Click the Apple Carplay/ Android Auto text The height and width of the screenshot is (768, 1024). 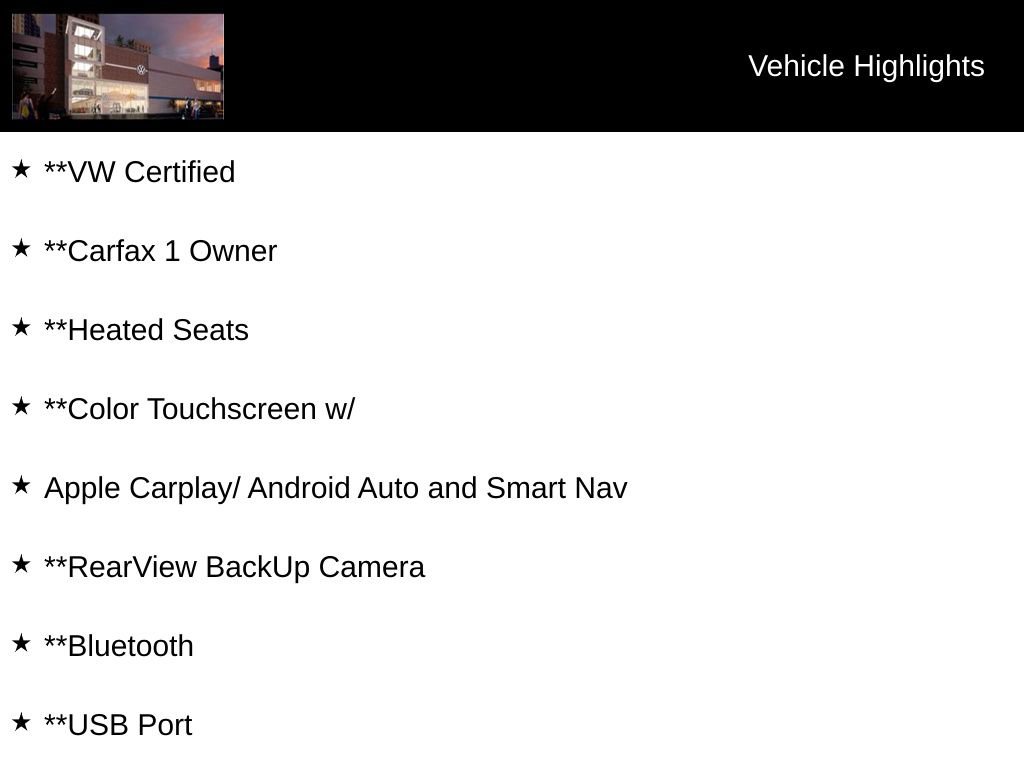(335, 488)
